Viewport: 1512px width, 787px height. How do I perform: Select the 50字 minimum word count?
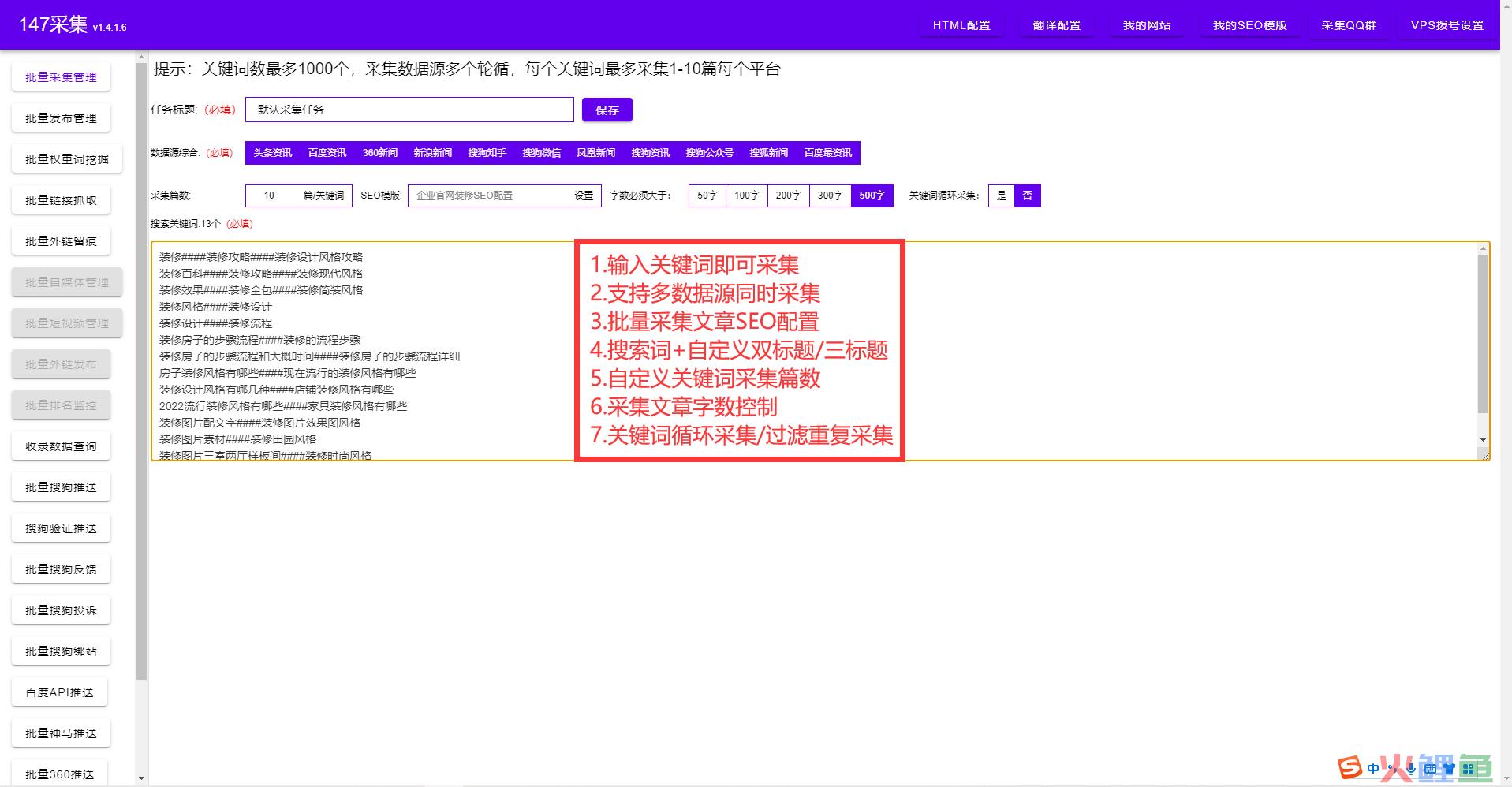707,196
